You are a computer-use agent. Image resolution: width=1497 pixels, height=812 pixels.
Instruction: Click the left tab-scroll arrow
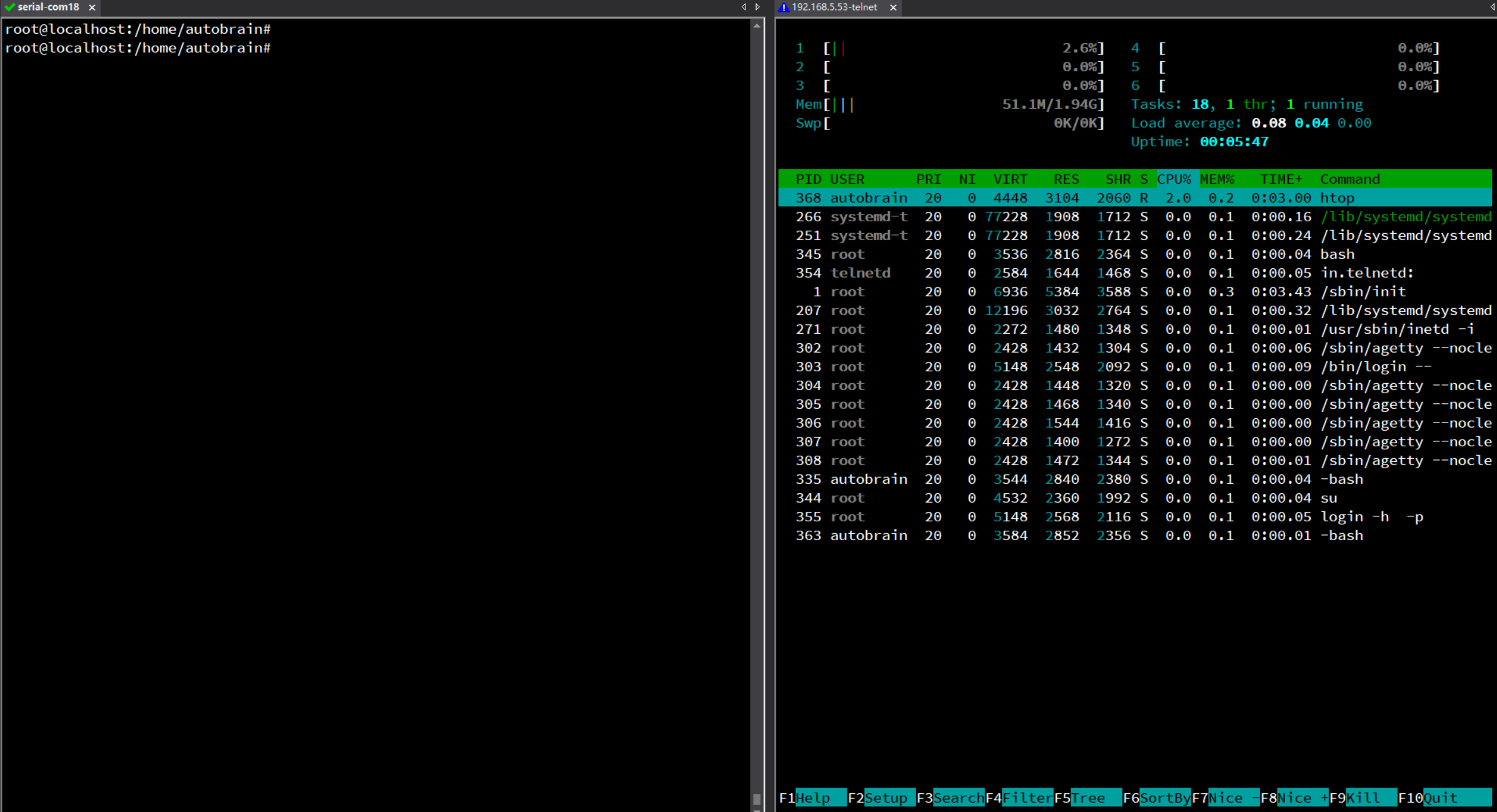point(743,7)
